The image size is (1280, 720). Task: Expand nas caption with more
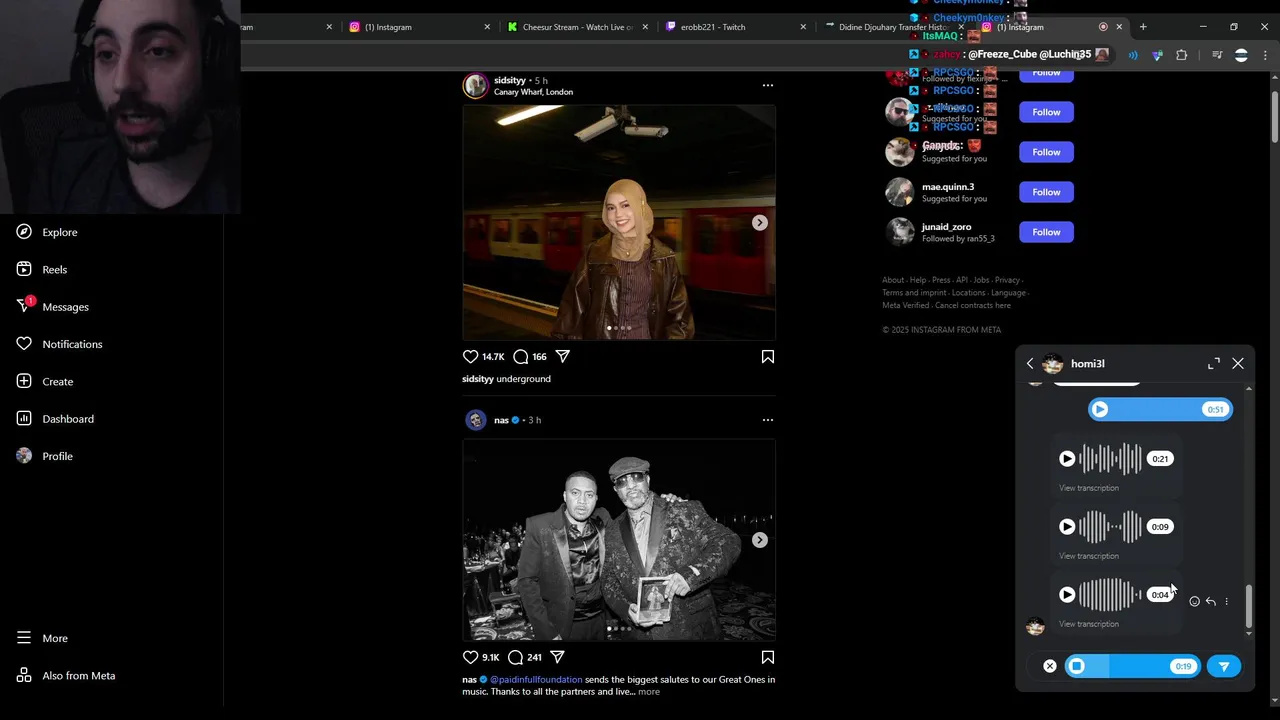649,692
